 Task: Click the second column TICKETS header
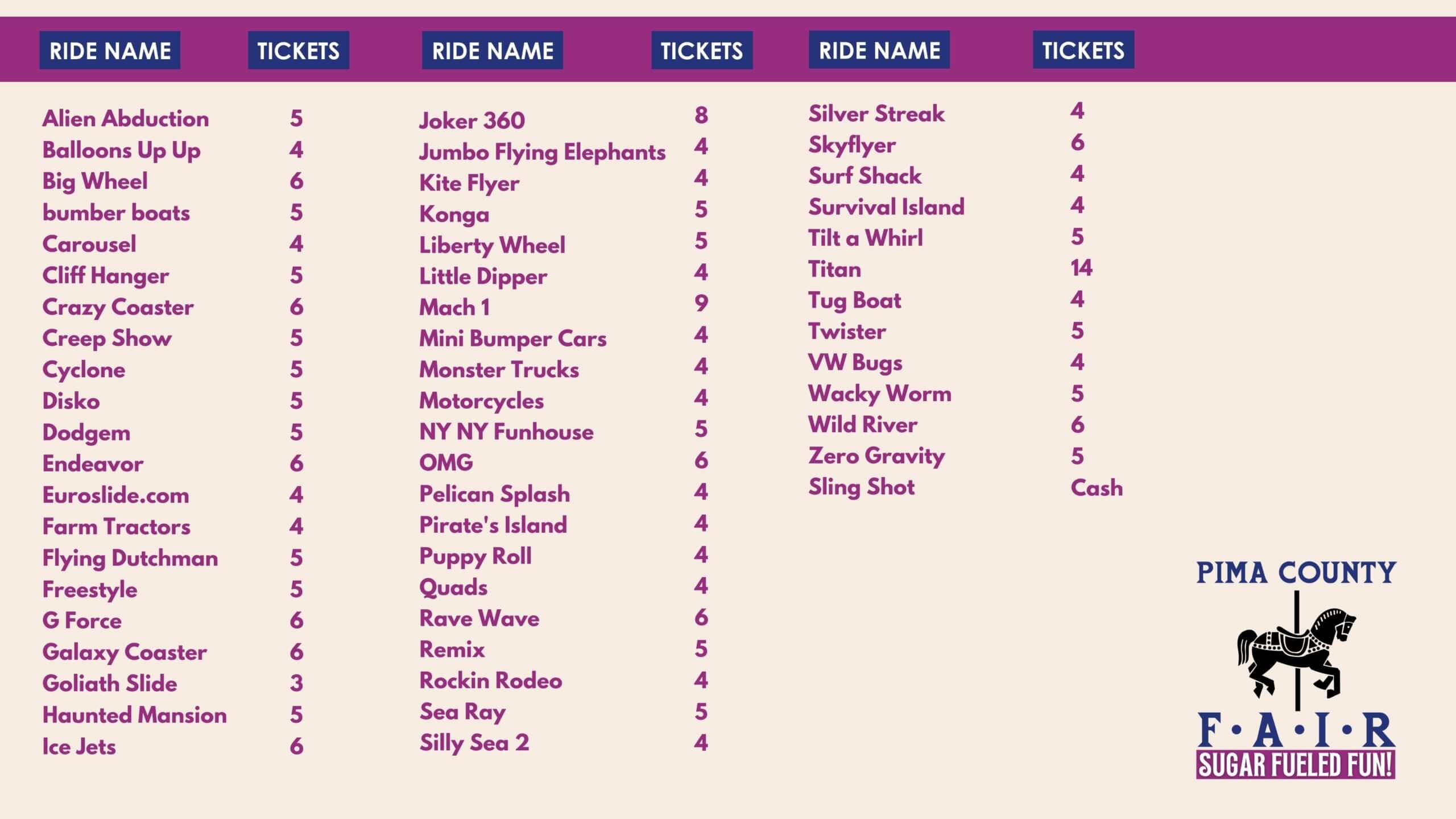pyautogui.click(x=702, y=51)
